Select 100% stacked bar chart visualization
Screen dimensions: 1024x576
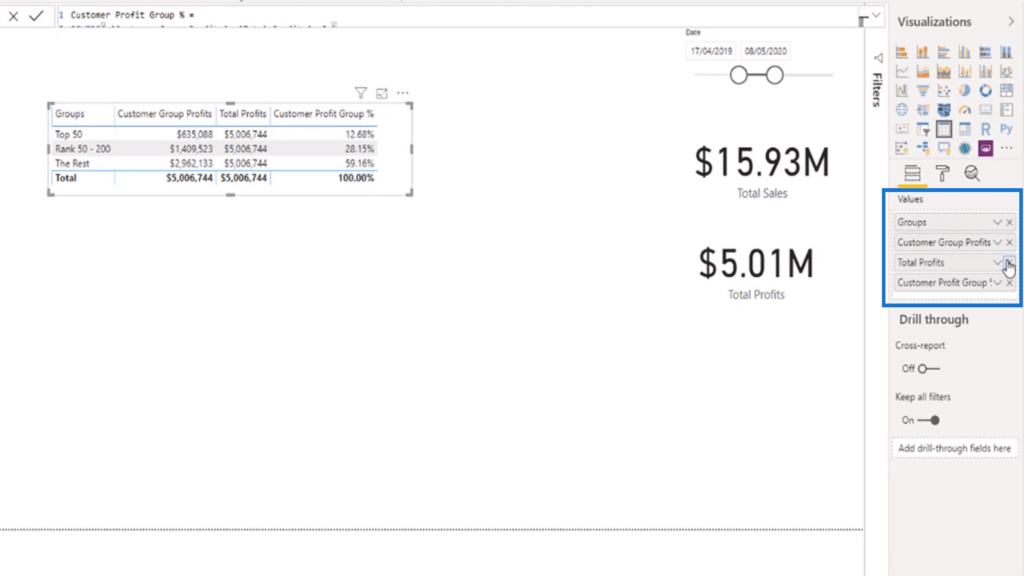tap(985, 52)
